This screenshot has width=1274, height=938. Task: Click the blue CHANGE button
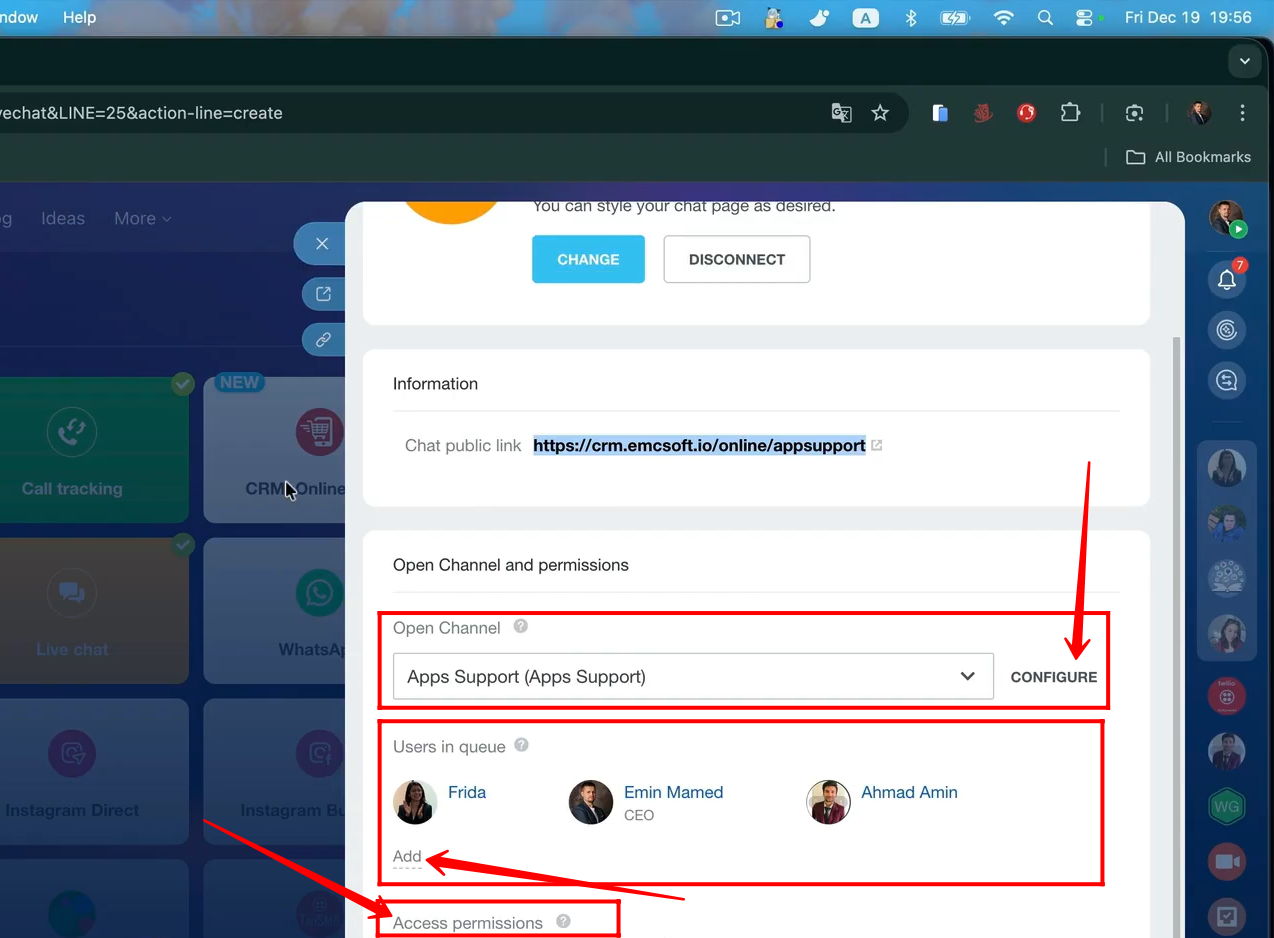tap(588, 260)
